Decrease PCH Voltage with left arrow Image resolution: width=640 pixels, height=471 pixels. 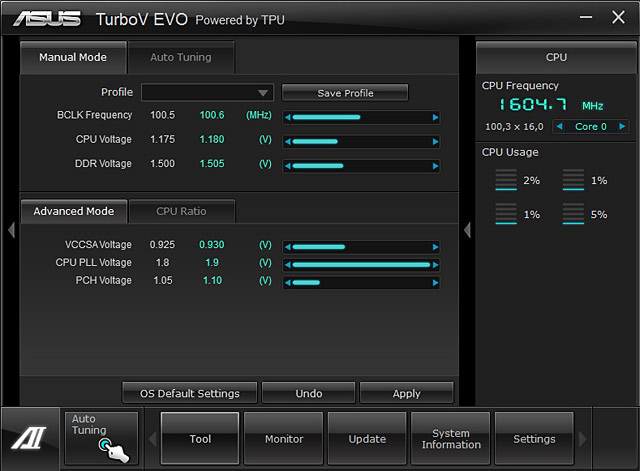point(288,282)
